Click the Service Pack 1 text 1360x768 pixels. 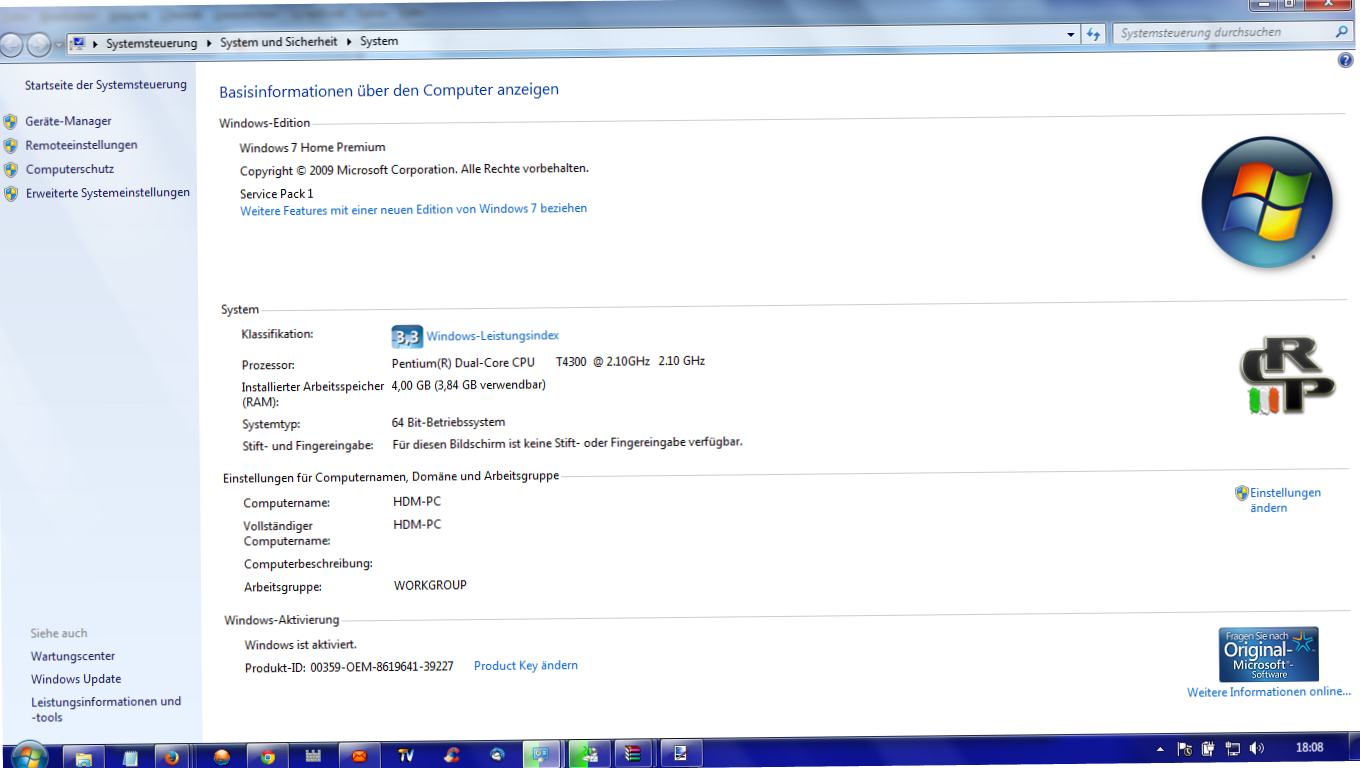tap(277, 194)
